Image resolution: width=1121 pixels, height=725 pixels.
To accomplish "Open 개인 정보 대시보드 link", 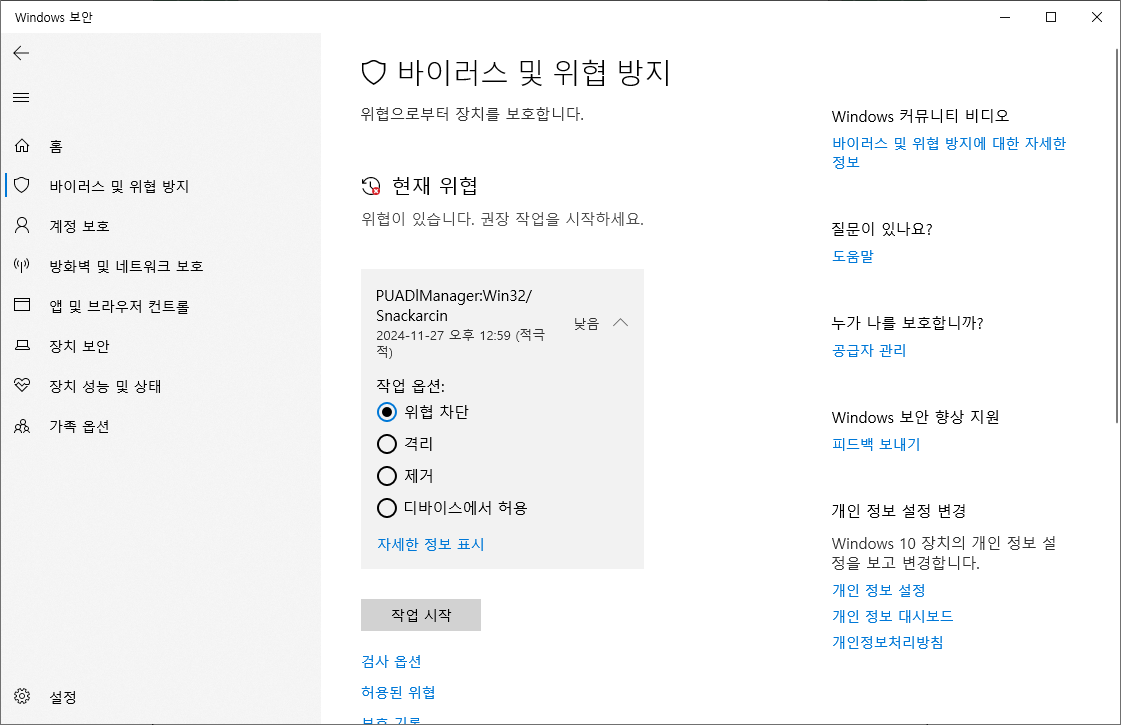I will [x=892, y=616].
